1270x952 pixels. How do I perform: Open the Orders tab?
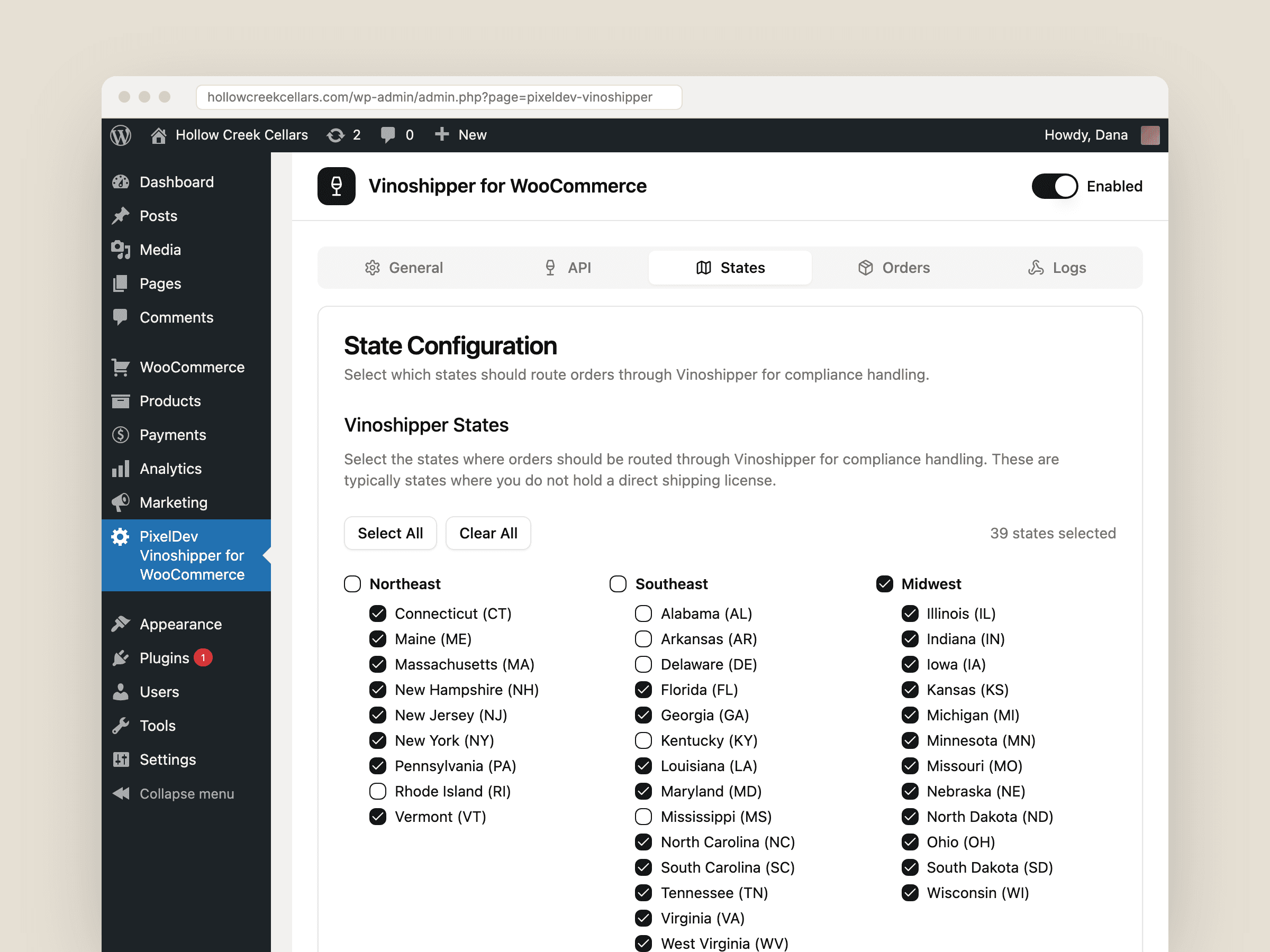(894, 268)
